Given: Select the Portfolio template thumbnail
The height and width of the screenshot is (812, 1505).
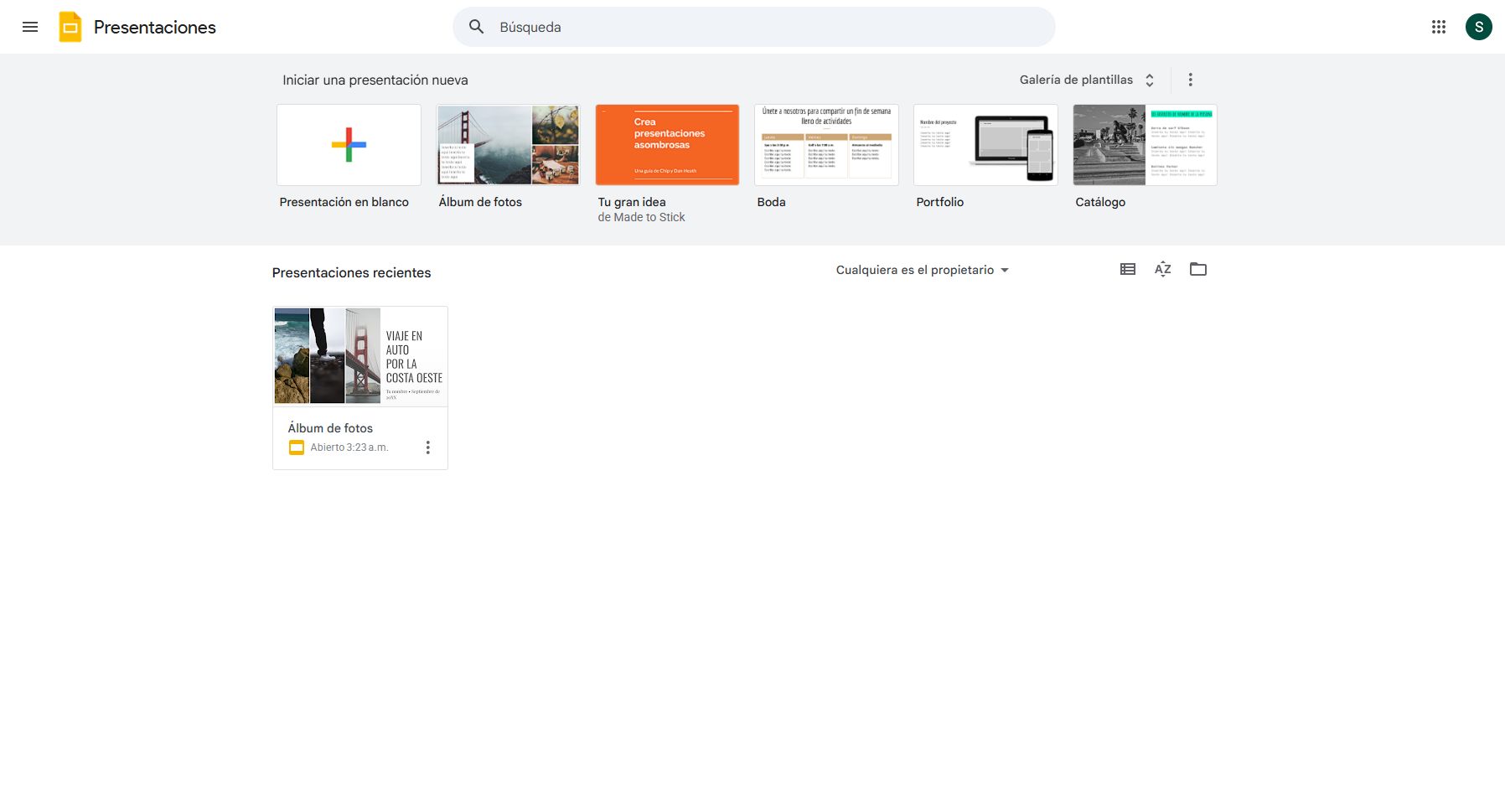Looking at the screenshot, I should click(x=985, y=144).
